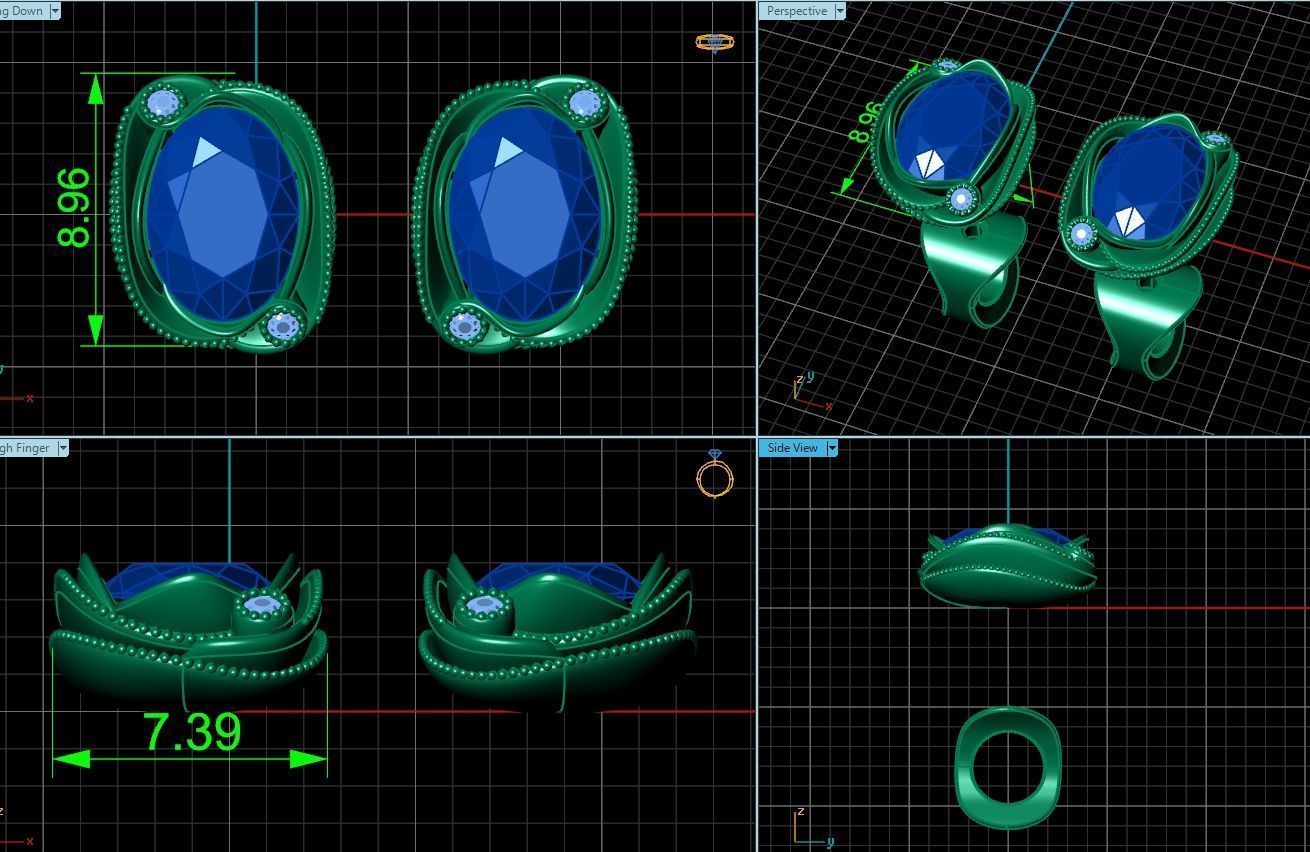The image size is (1310, 852).
Task: Select the Side View viewport title
Action: pos(792,448)
